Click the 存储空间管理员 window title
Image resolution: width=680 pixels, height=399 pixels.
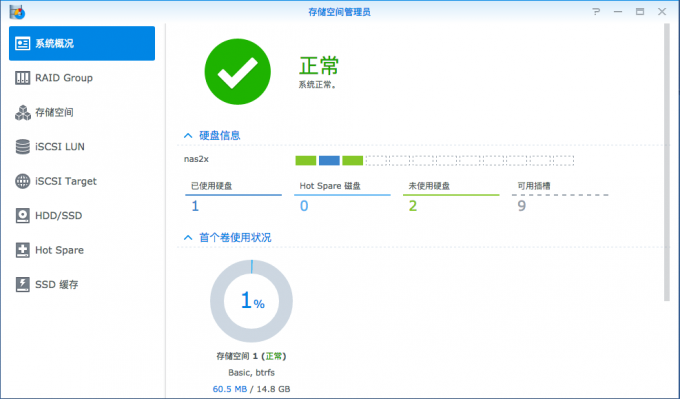click(340, 12)
